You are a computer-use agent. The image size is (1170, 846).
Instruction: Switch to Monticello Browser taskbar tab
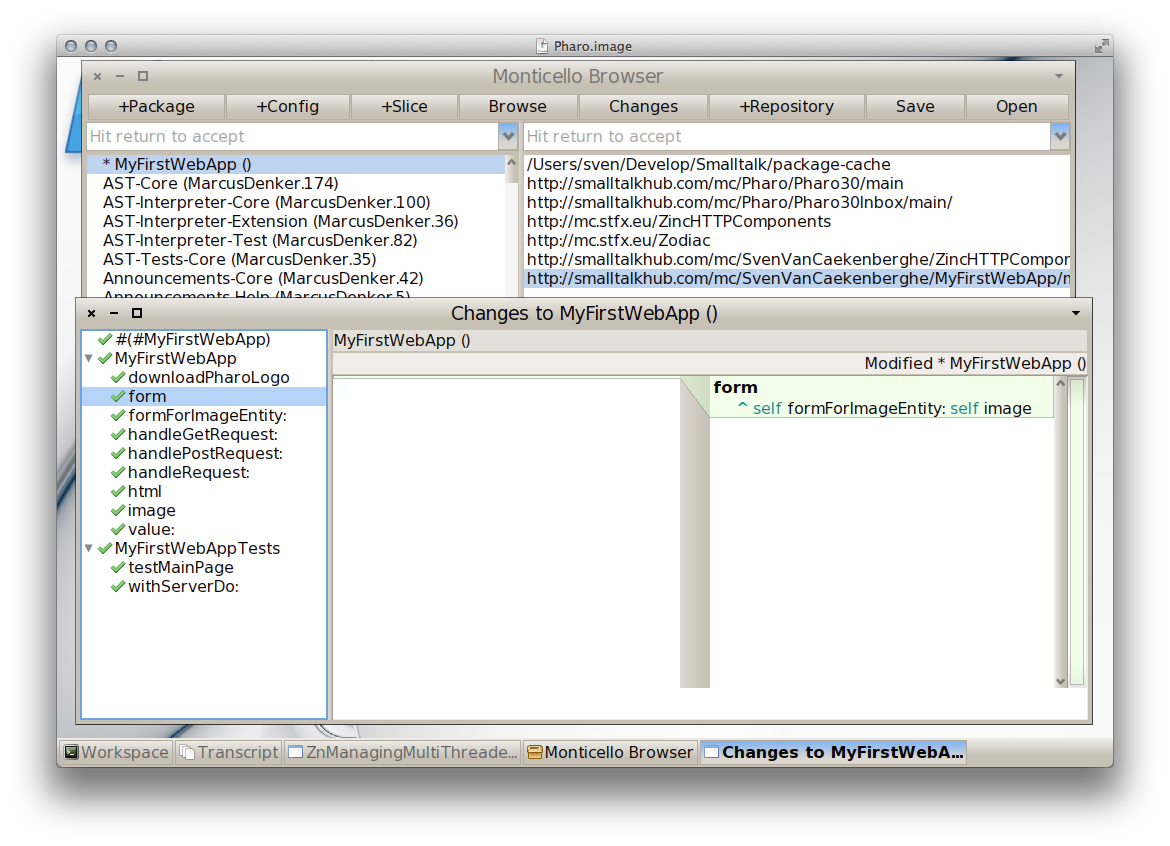[x=610, y=752]
